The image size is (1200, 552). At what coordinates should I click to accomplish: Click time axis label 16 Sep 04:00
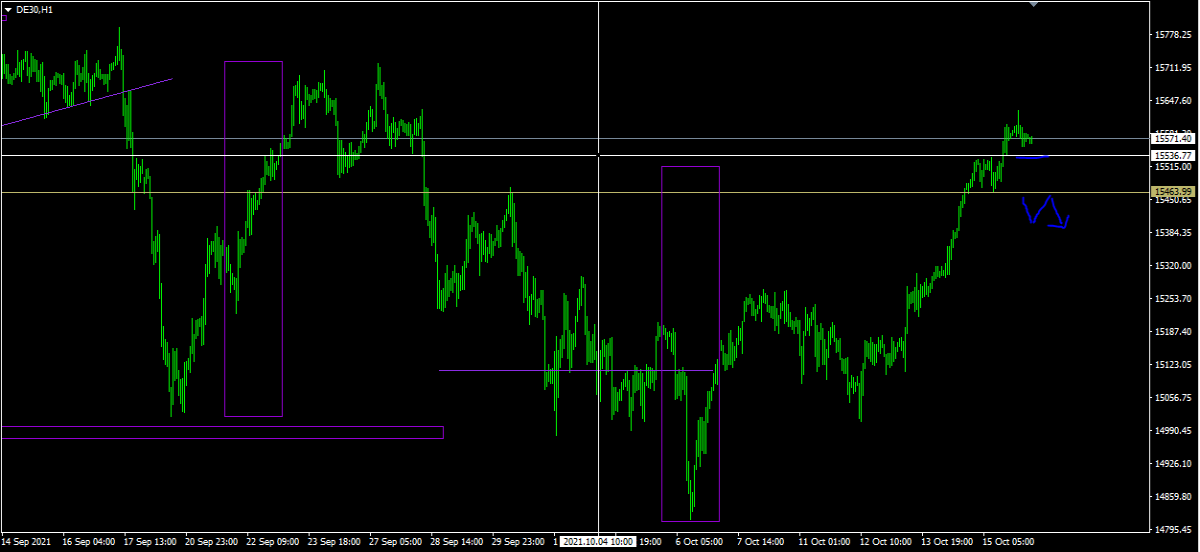coord(89,541)
